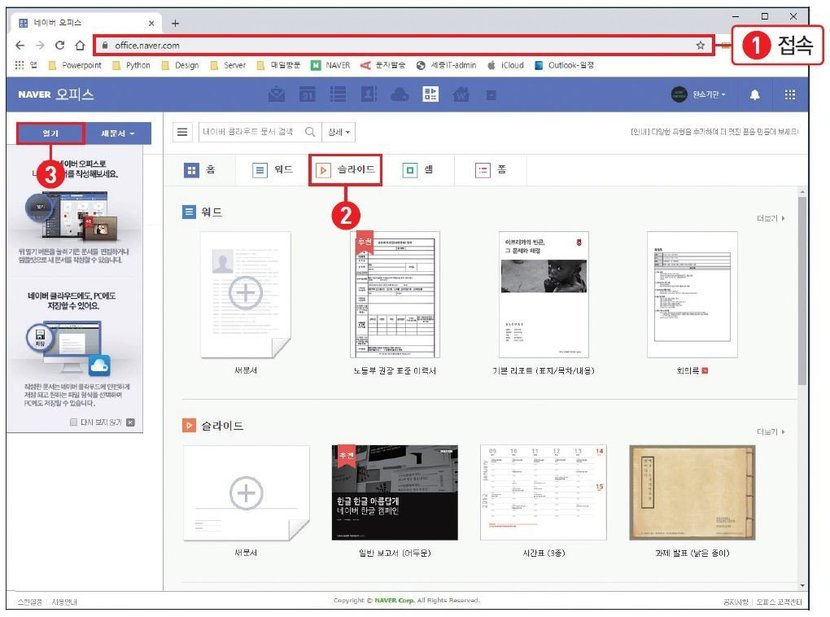Click the 열기 button
The width and height of the screenshot is (830, 617).
click(51, 133)
